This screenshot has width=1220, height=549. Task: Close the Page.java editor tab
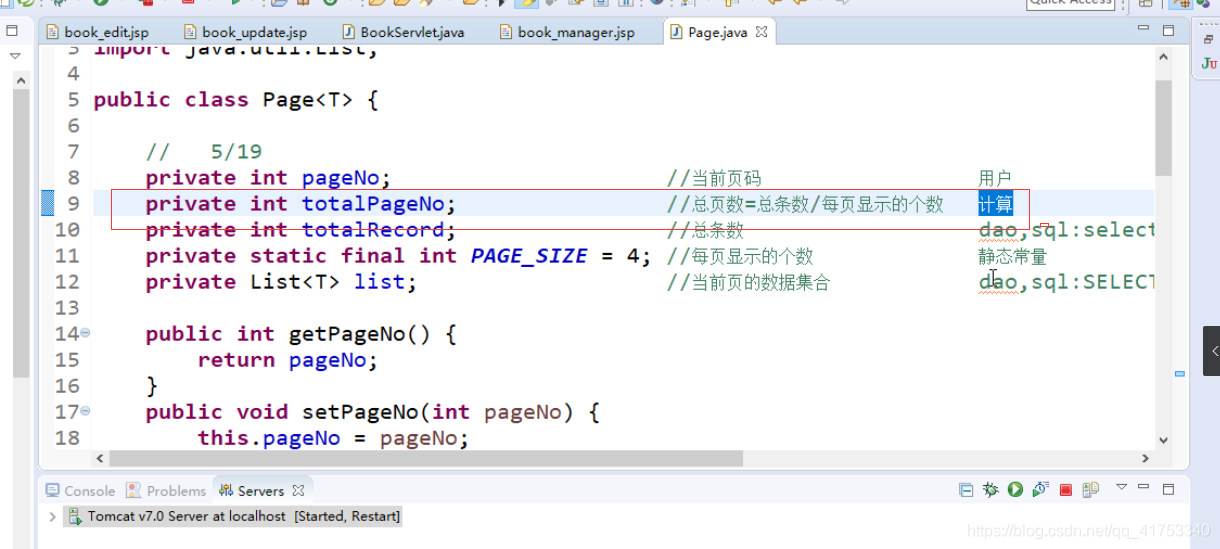click(761, 32)
